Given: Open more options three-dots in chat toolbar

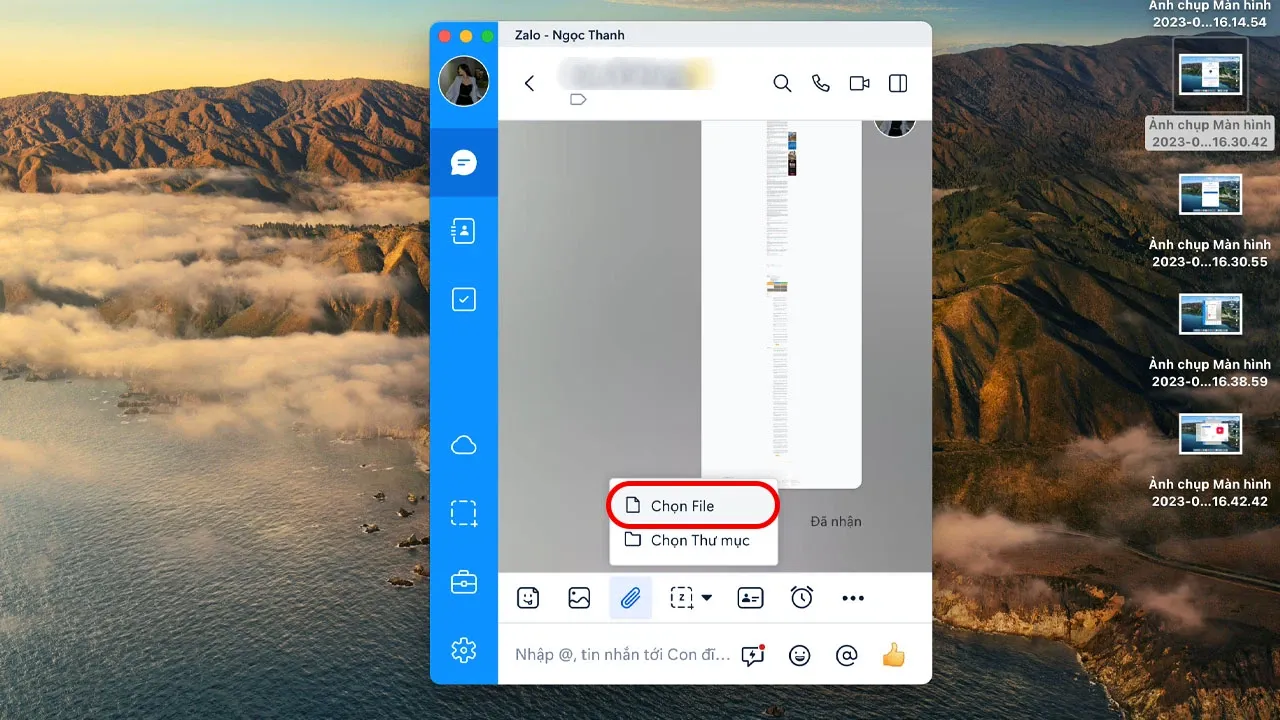Looking at the screenshot, I should click(x=853, y=598).
